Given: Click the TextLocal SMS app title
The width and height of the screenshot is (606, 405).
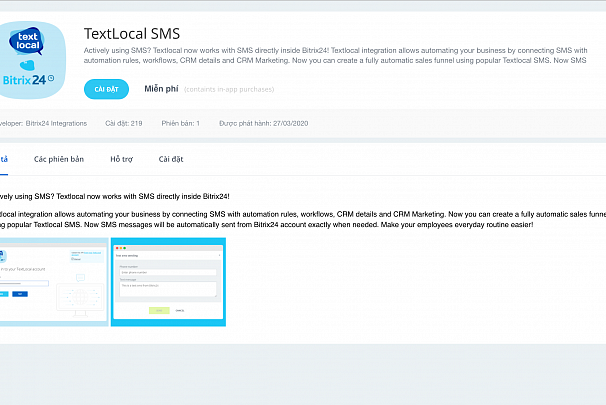Looking at the screenshot, I should 132,34.
